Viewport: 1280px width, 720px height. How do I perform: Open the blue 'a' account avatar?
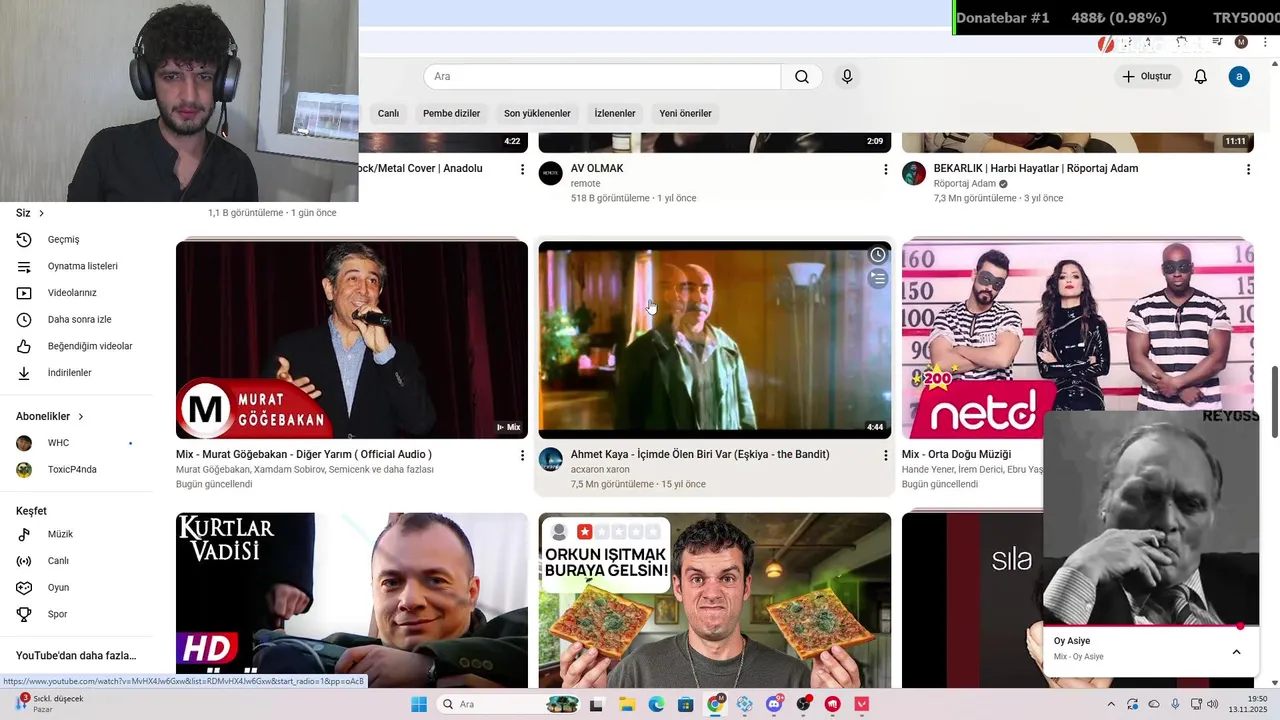pos(1239,77)
